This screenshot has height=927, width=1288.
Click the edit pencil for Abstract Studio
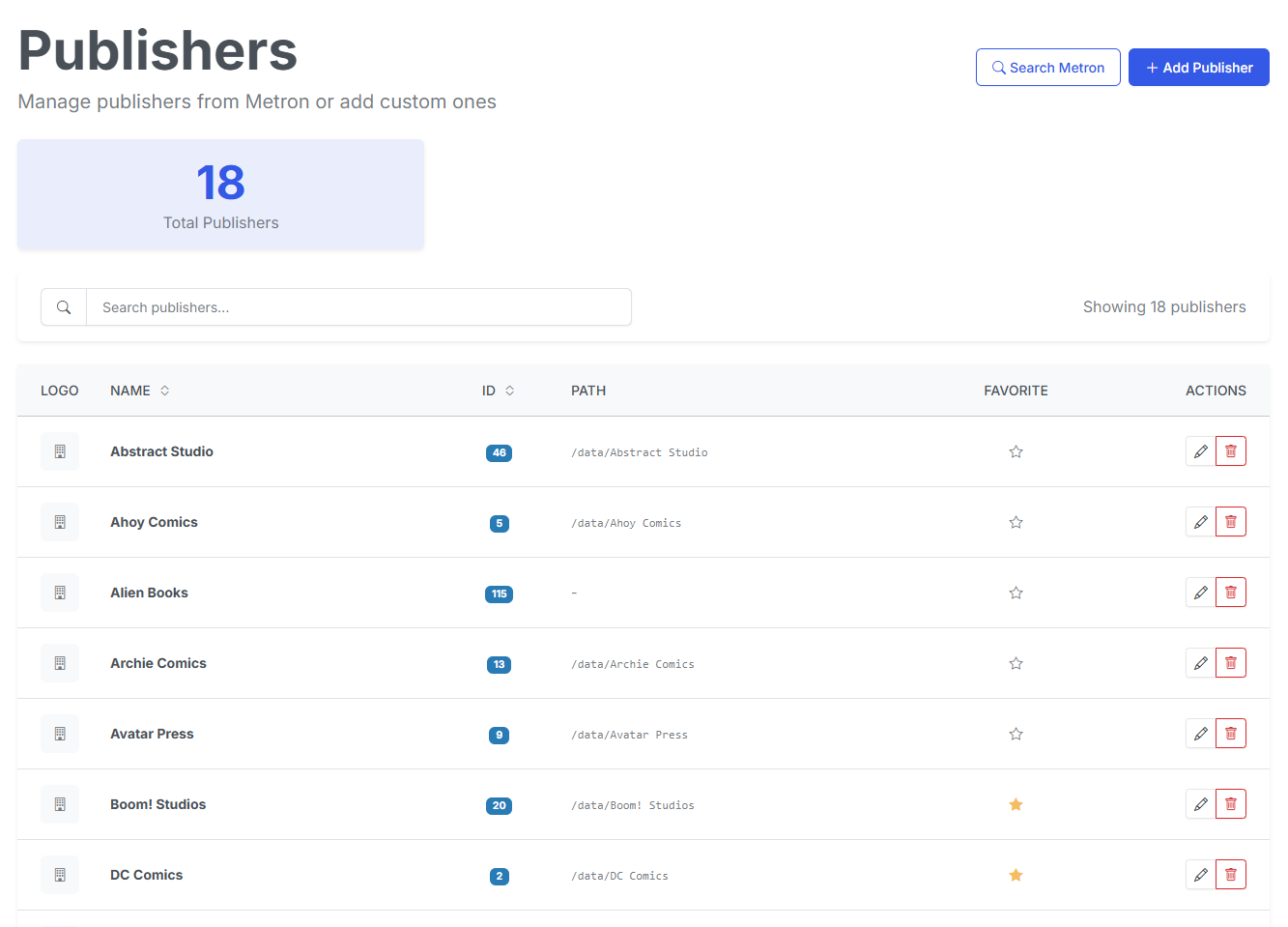[1200, 451]
